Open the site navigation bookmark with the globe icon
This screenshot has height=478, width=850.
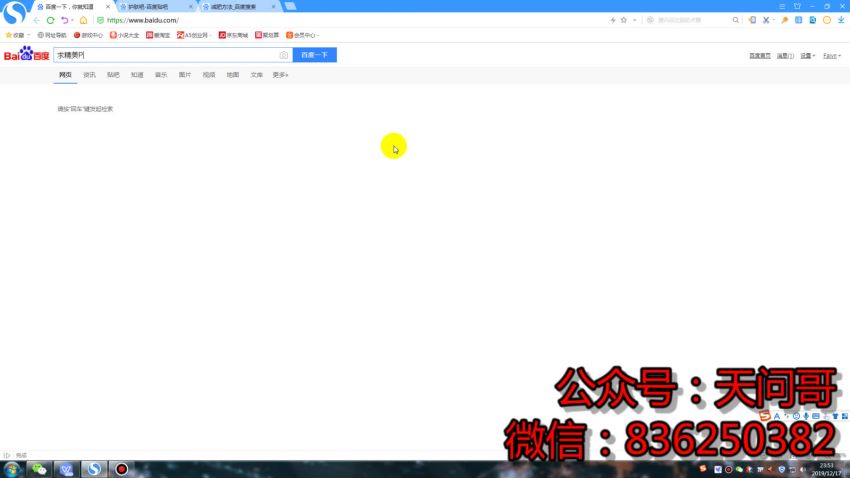pyautogui.click(x=51, y=35)
